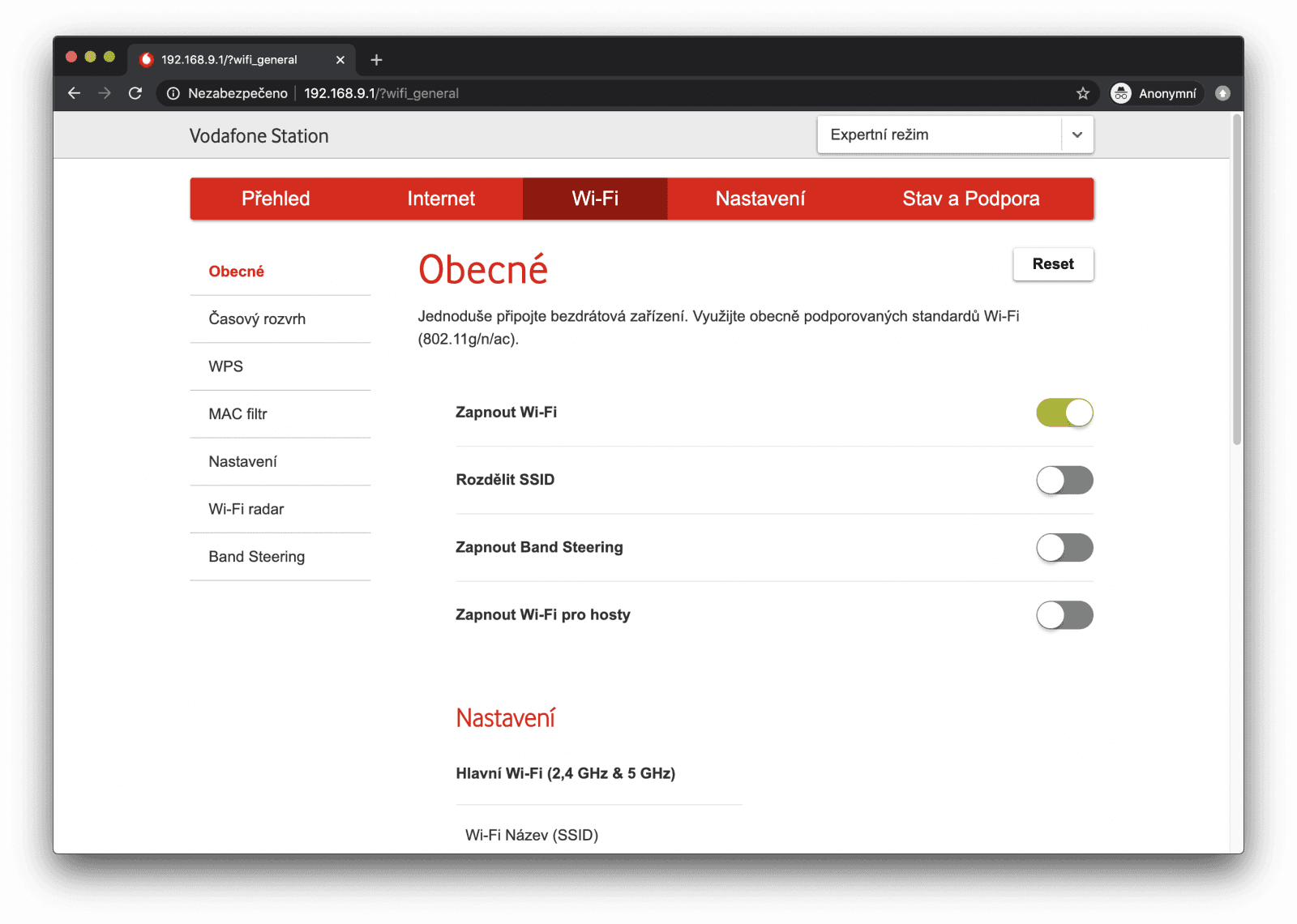The width and height of the screenshot is (1297, 924).
Task: Enable Zapnout Band Steering switch
Action: coord(1064,548)
